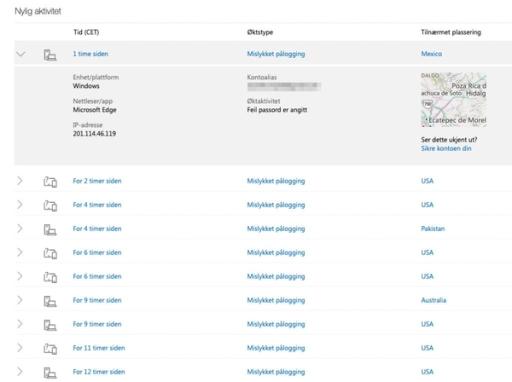Open the 'For 2 timer siden' time link

pos(97,181)
